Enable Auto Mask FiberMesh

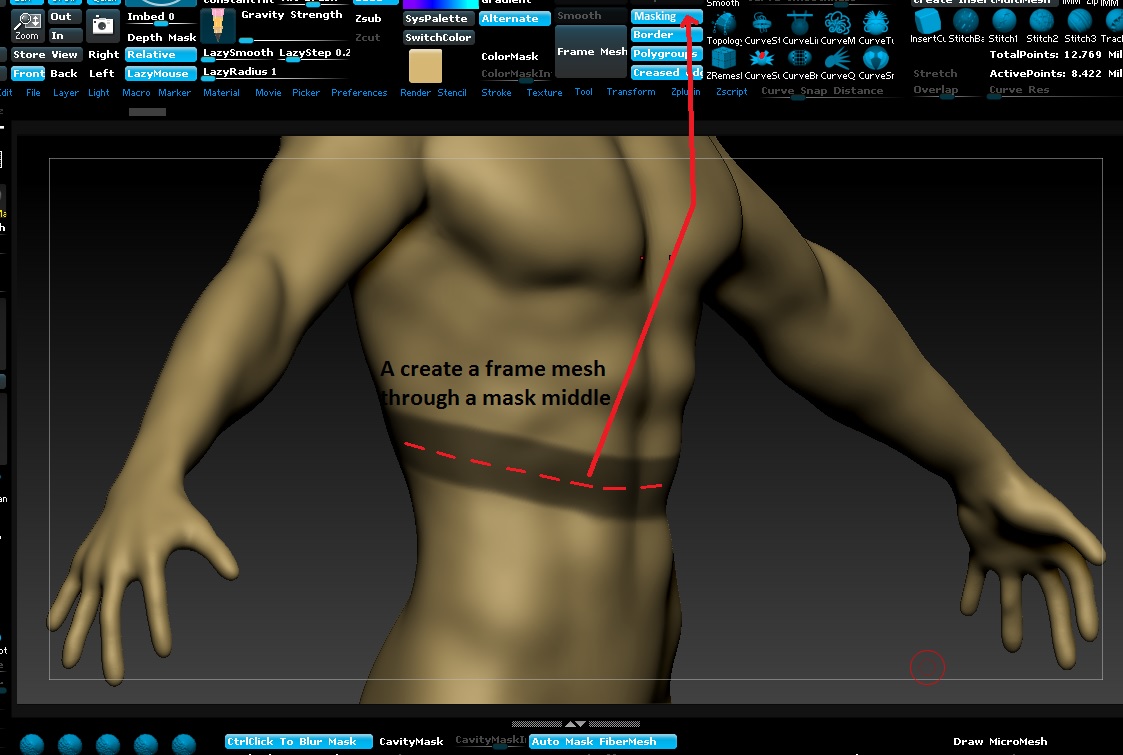602,741
